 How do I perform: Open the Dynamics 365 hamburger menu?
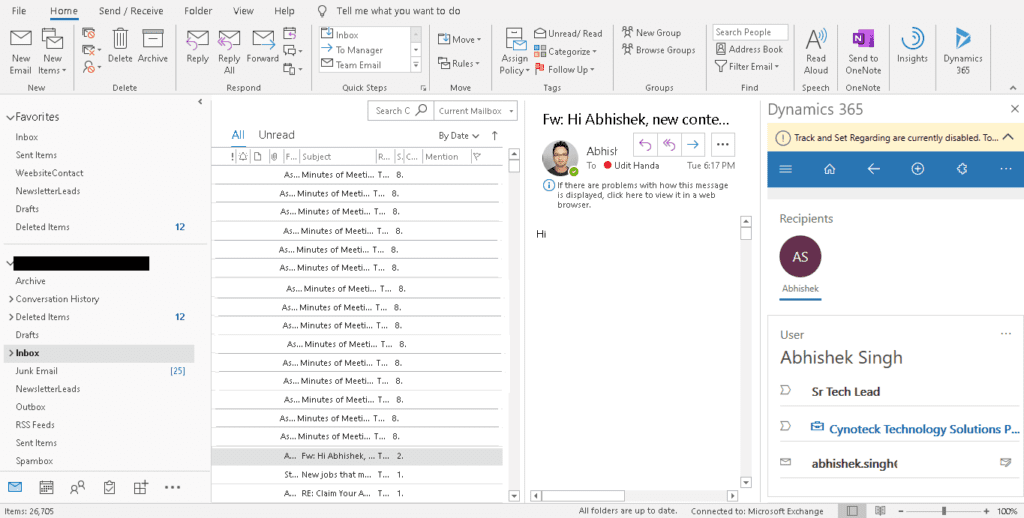click(x=786, y=169)
